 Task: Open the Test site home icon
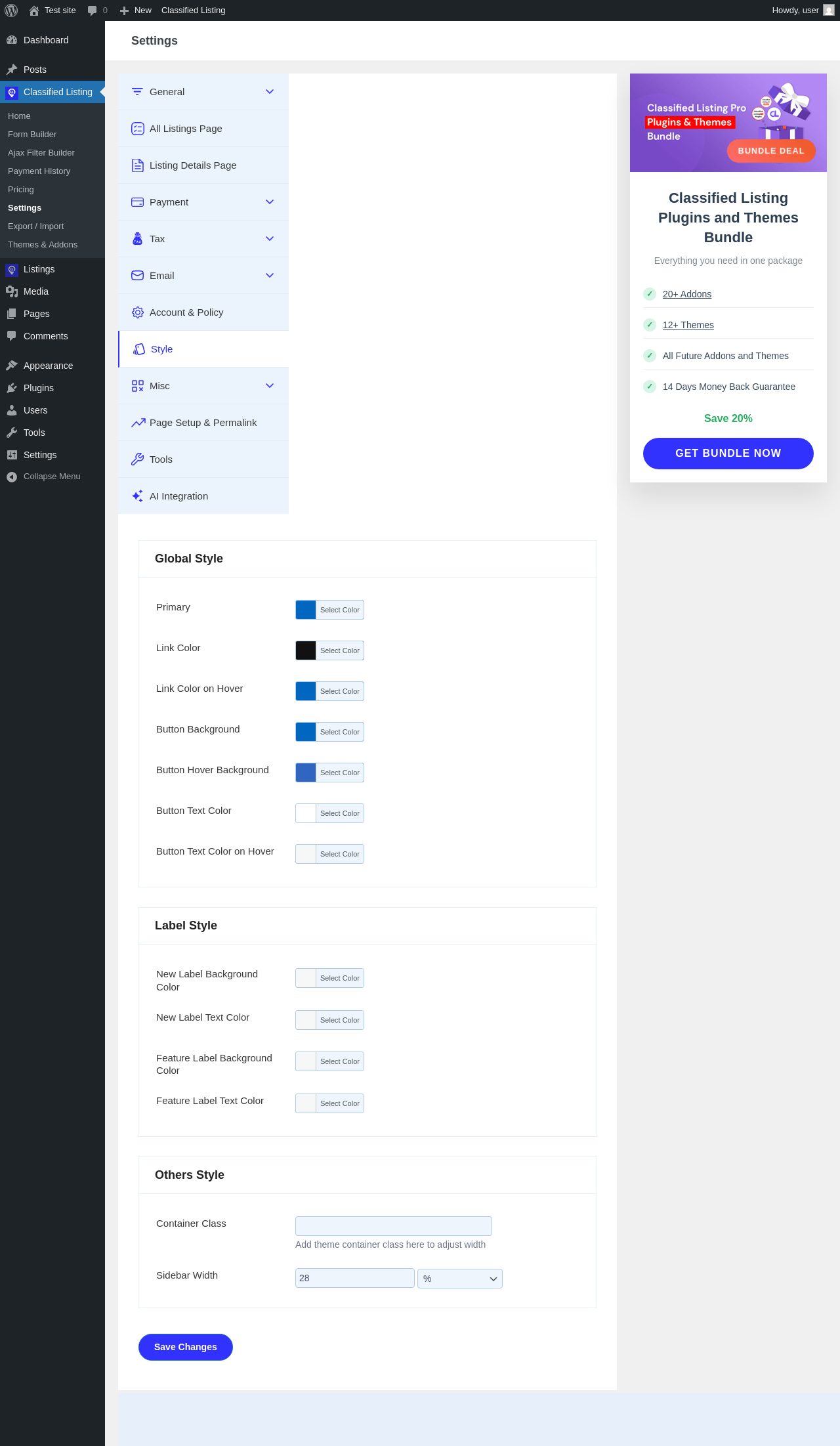tap(34, 11)
